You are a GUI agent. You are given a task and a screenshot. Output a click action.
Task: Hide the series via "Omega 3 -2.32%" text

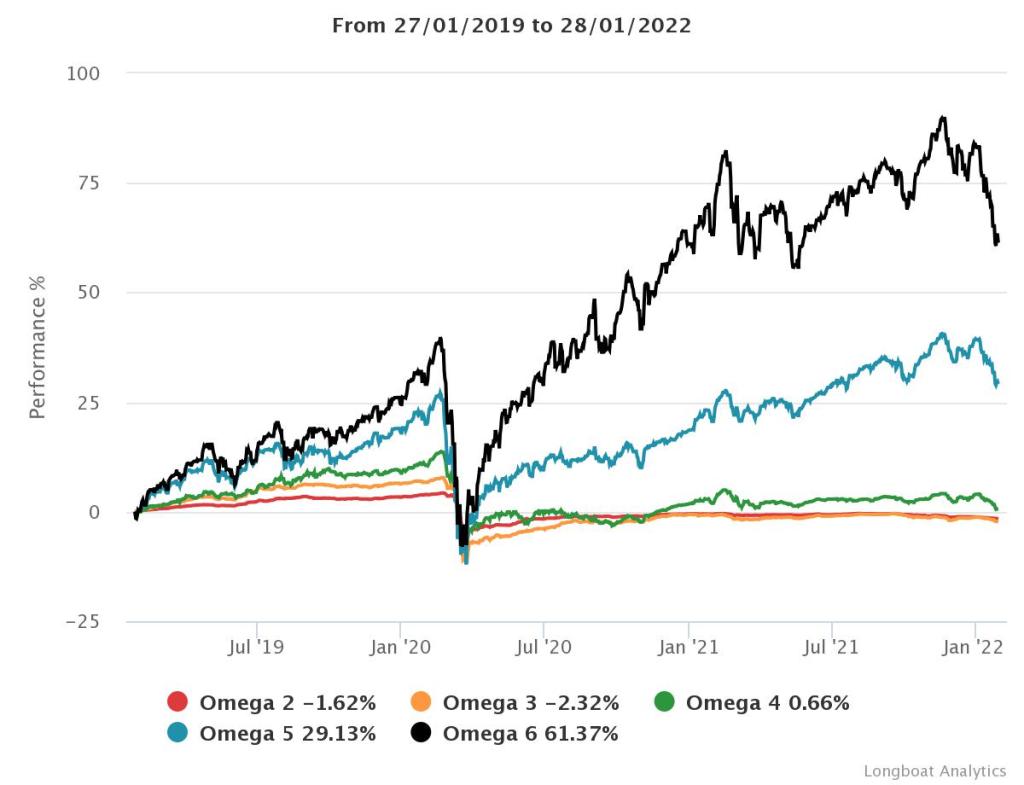click(x=531, y=702)
